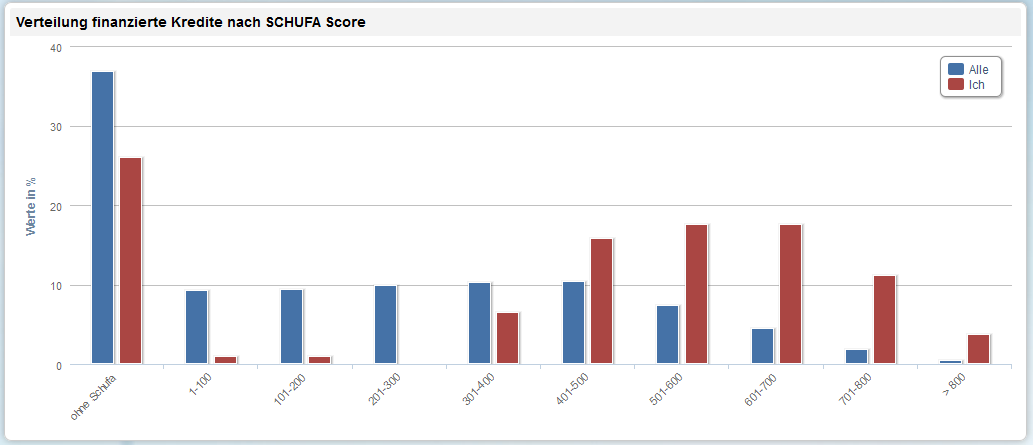The image size is (1033, 445).
Task: Click the '701-800' axis label
Action: coord(855,388)
